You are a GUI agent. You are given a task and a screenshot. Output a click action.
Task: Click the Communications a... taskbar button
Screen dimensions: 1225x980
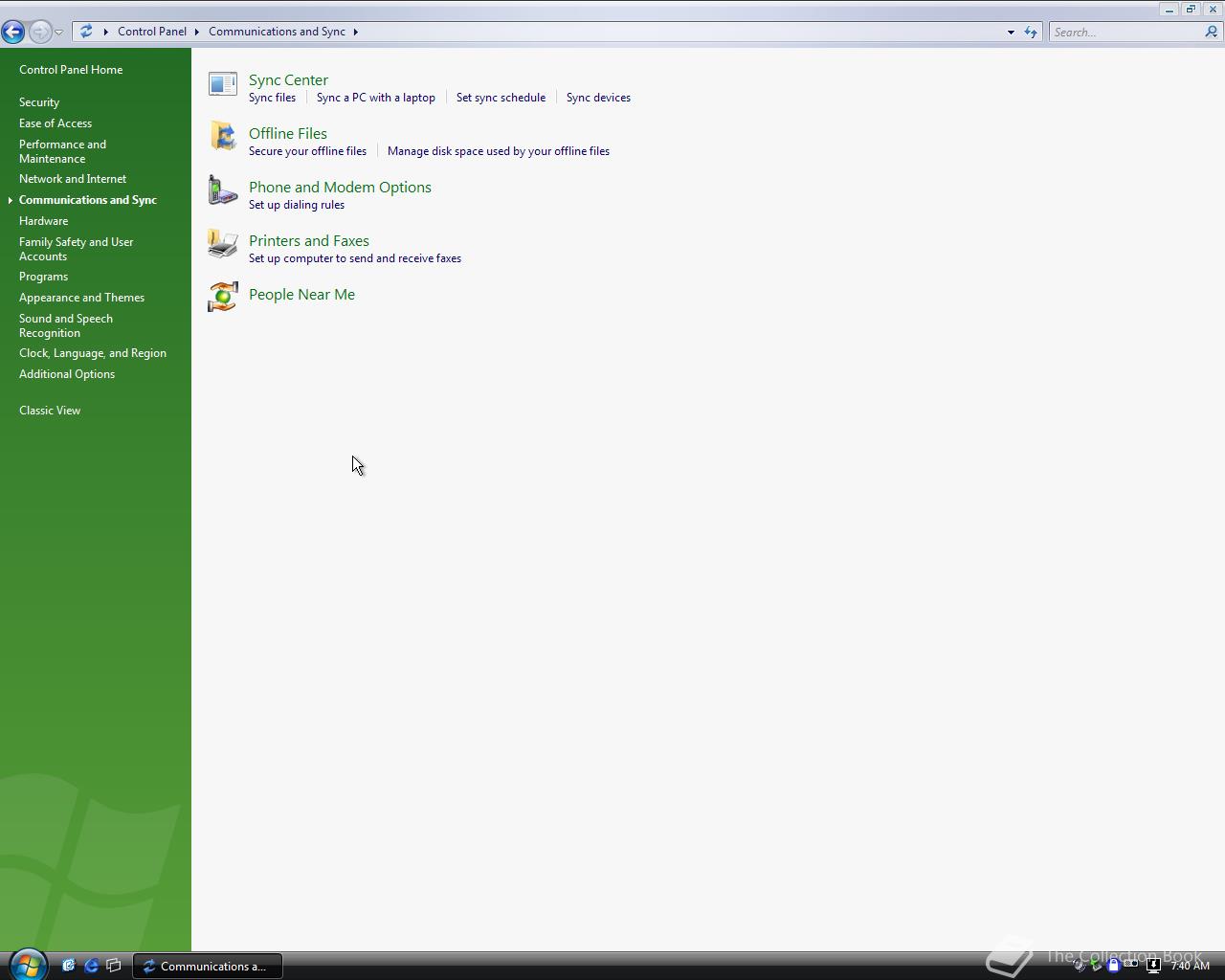click(208, 966)
